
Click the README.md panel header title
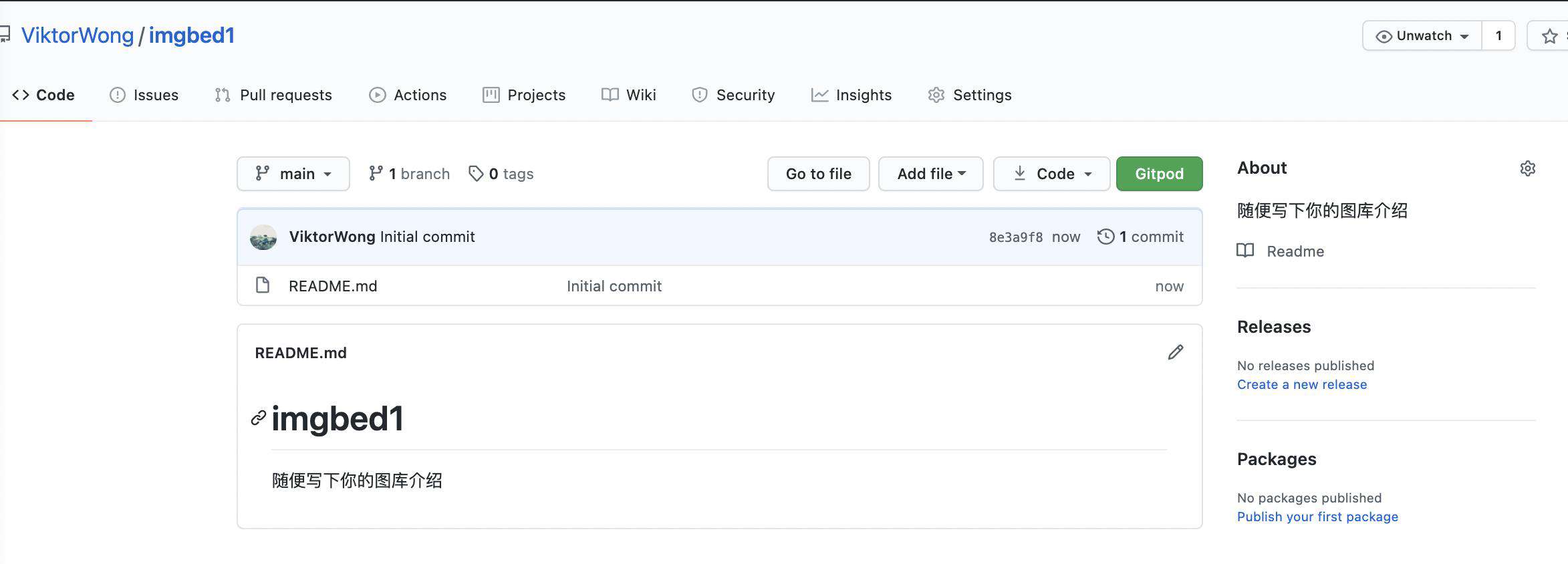(x=301, y=353)
